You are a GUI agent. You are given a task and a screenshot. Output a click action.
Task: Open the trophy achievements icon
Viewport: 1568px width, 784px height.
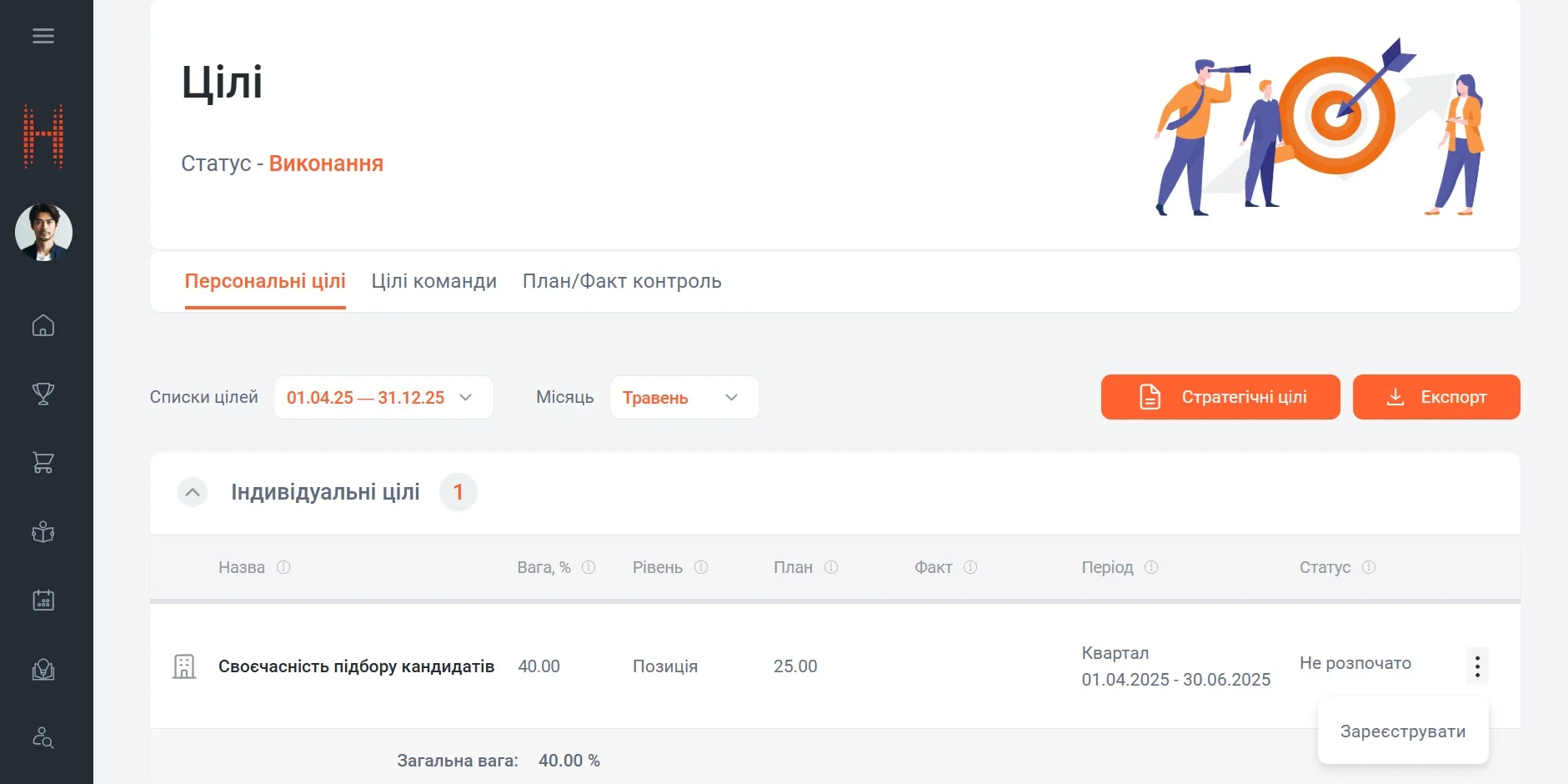[x=43, y=394]
